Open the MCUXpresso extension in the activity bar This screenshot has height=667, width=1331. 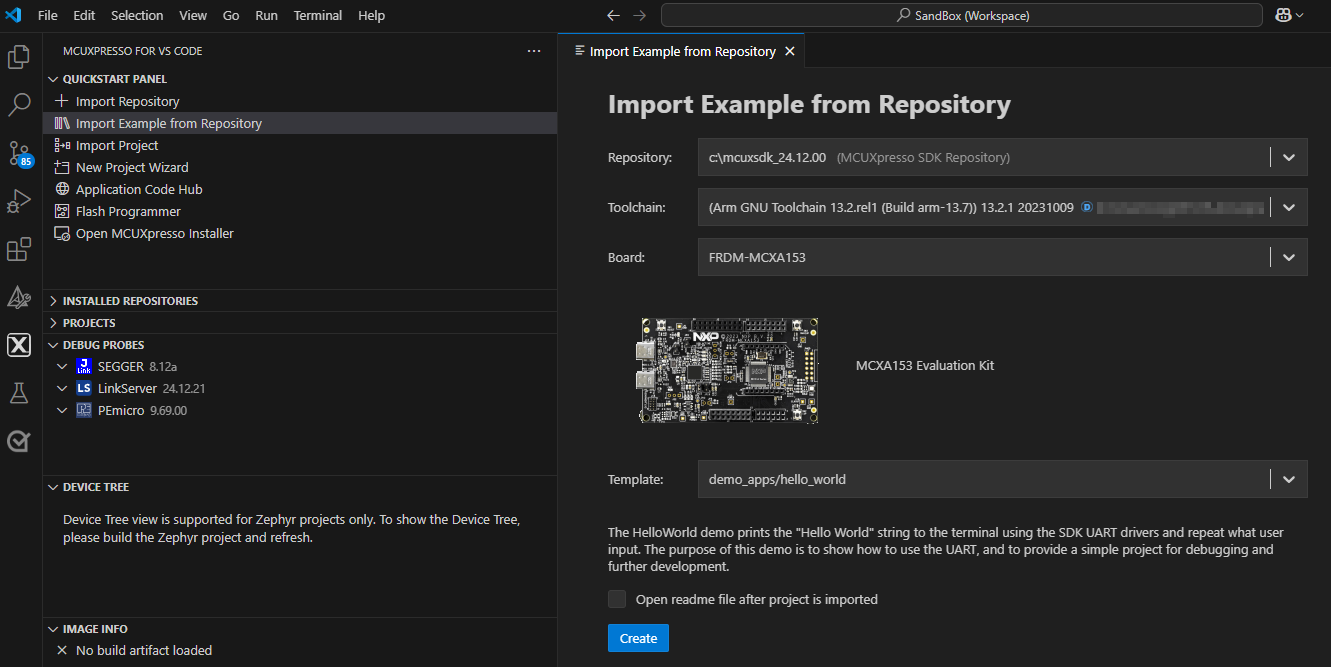pyautogui.click(x=18, y=345)
